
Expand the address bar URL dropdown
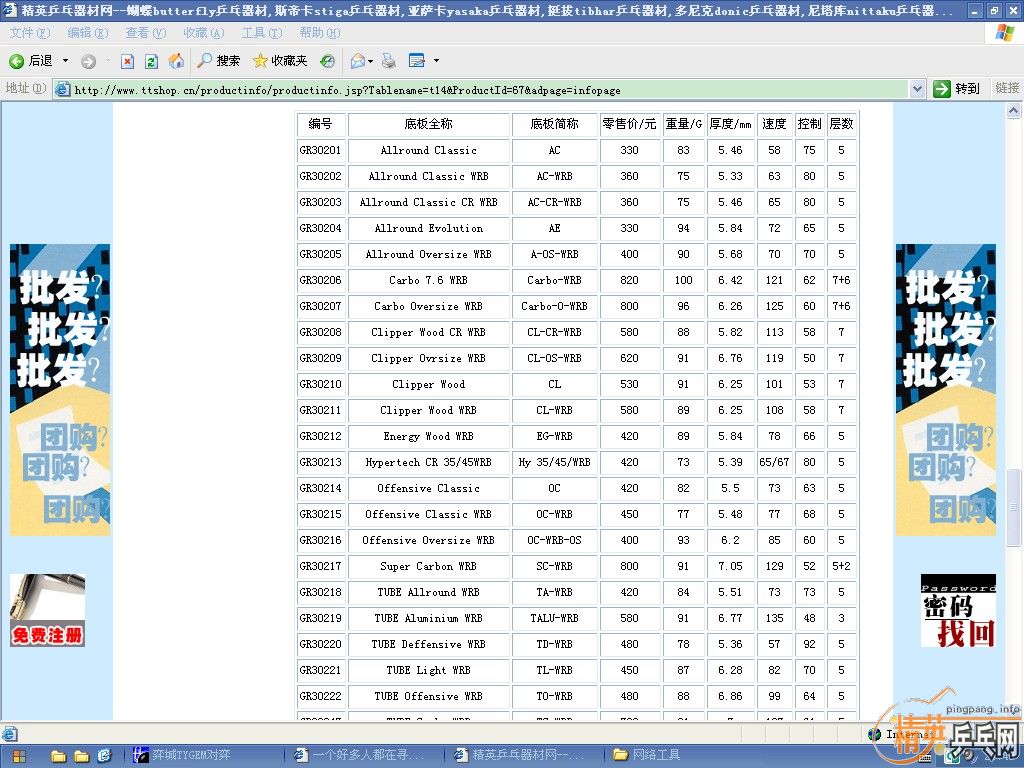click(918, 89)
